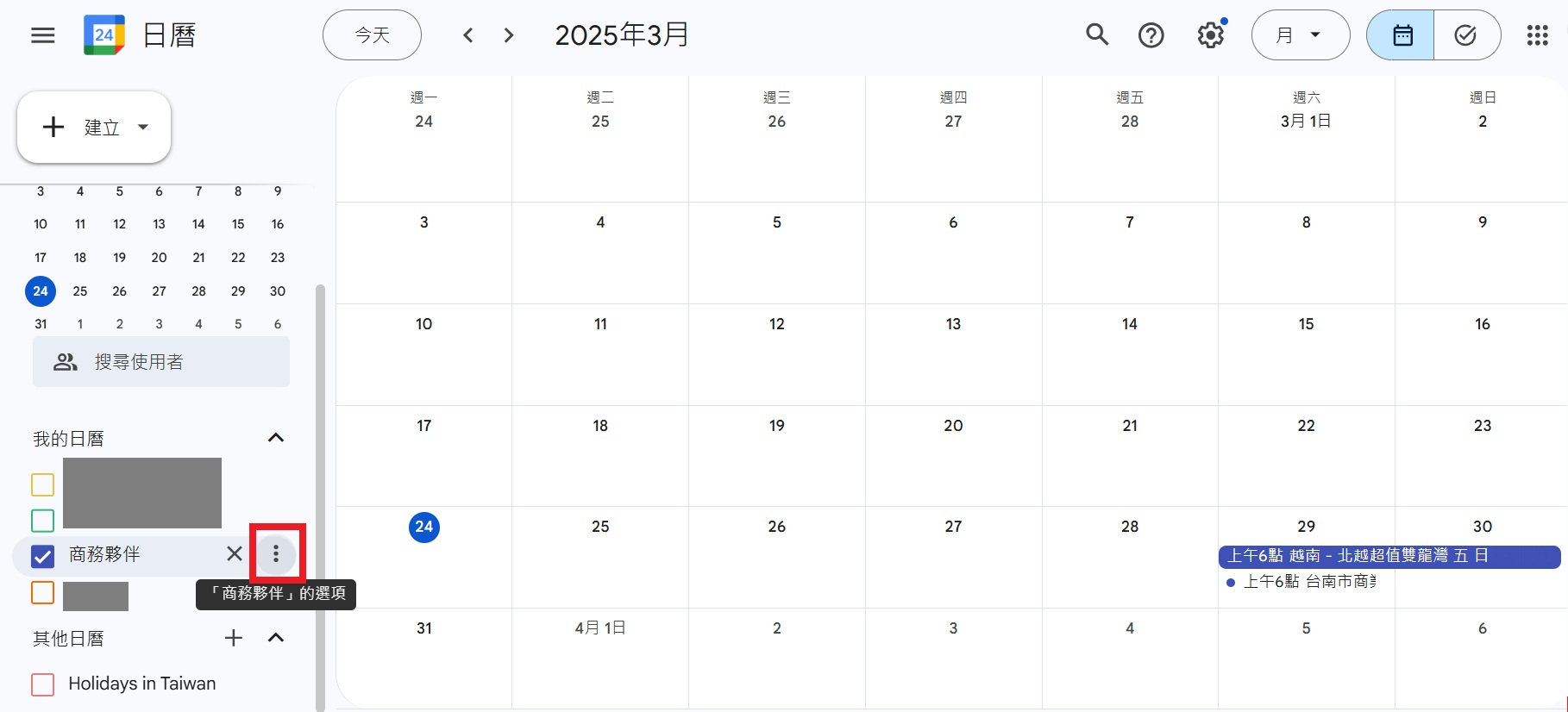Open the 建立 create menu
The height and width of the screenshot is (712, 1568).
[94, 128]
